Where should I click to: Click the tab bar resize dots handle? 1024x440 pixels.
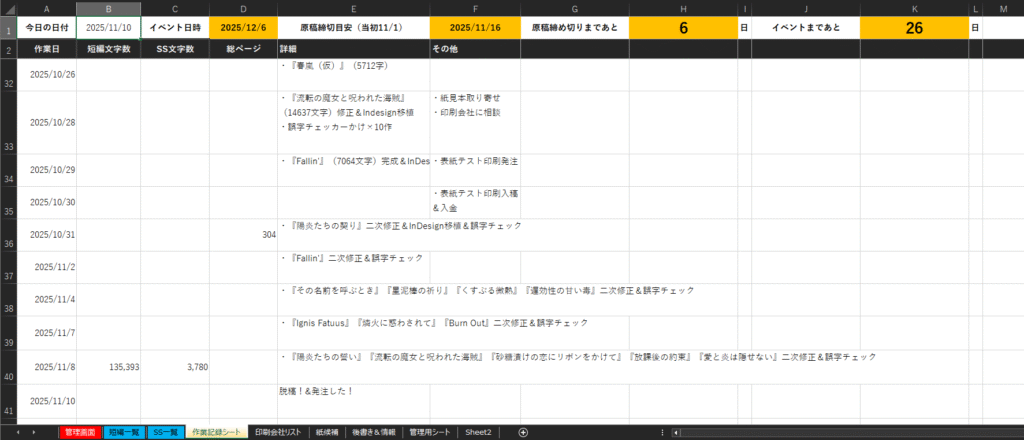[661, 432]
